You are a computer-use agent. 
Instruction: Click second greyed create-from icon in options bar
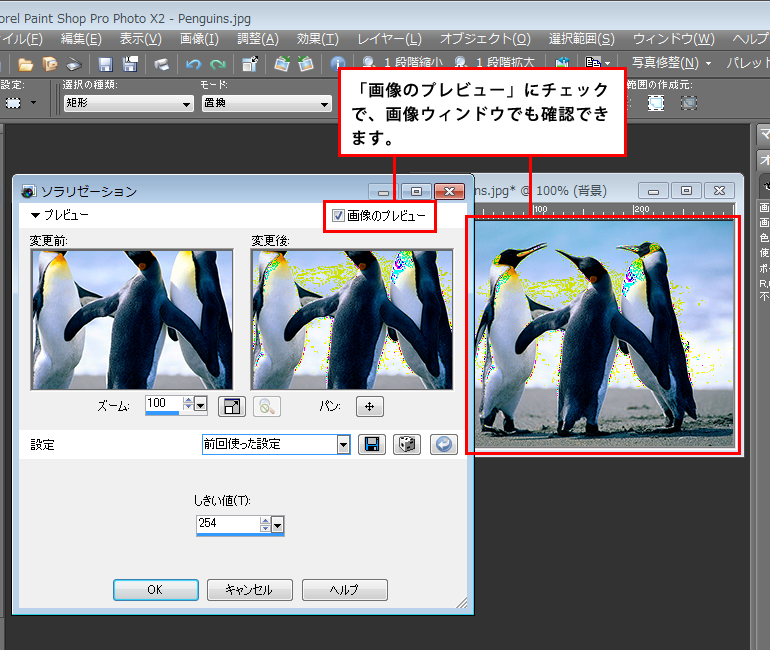pyautogui.click(x=689, y=103)
